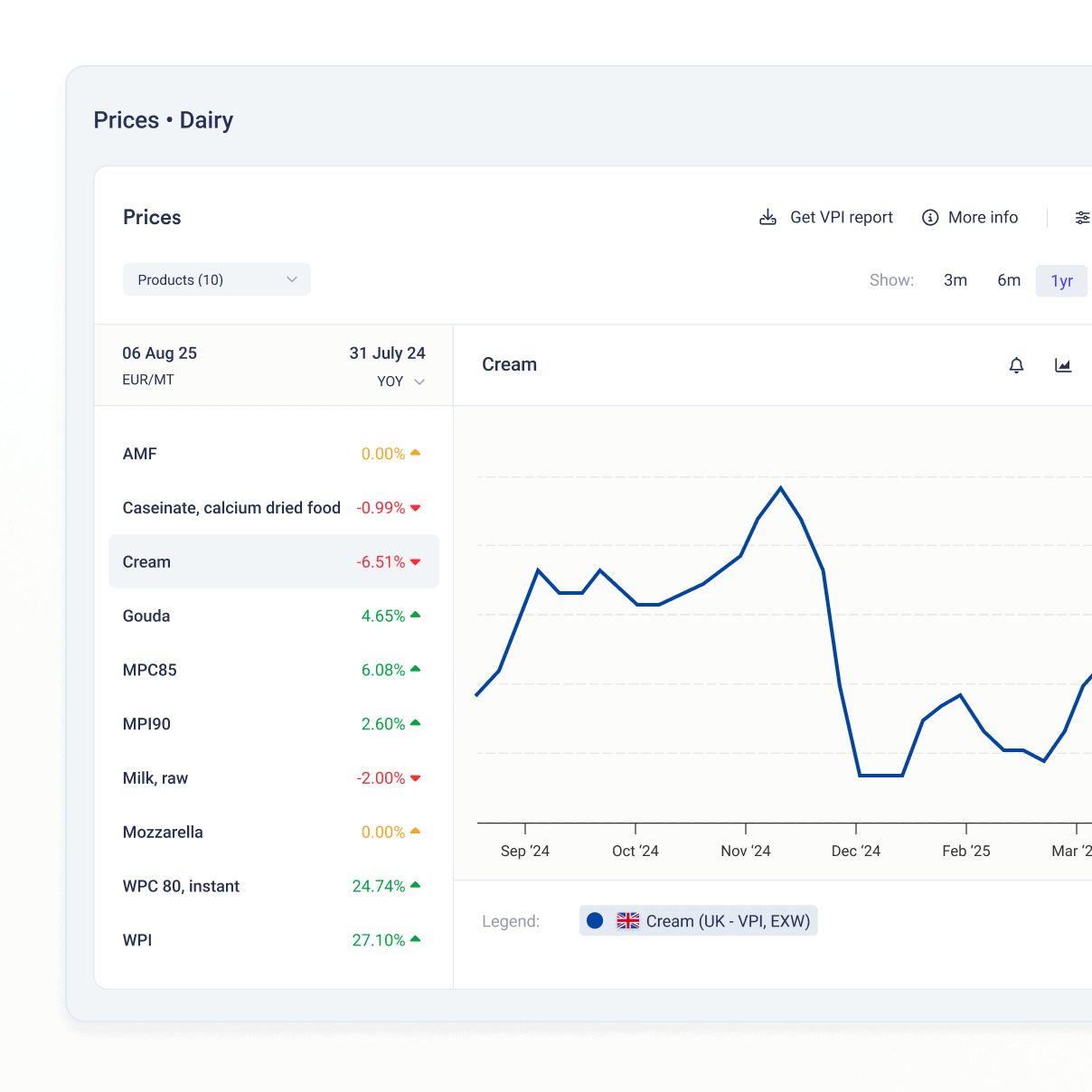Screen dimensions: 1092x1092
Task: Open the filter settings sliders icon
Action: (x=1081, y=218)
